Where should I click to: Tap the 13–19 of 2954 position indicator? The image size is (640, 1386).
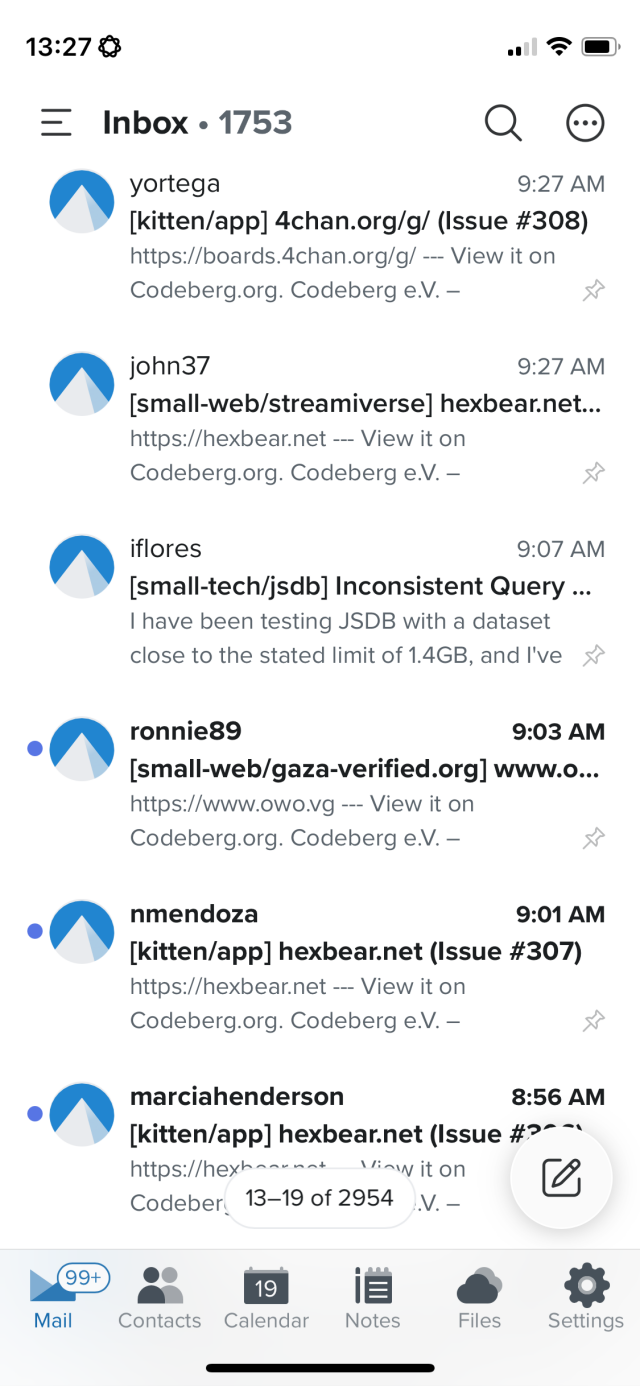coord(319,1197)
